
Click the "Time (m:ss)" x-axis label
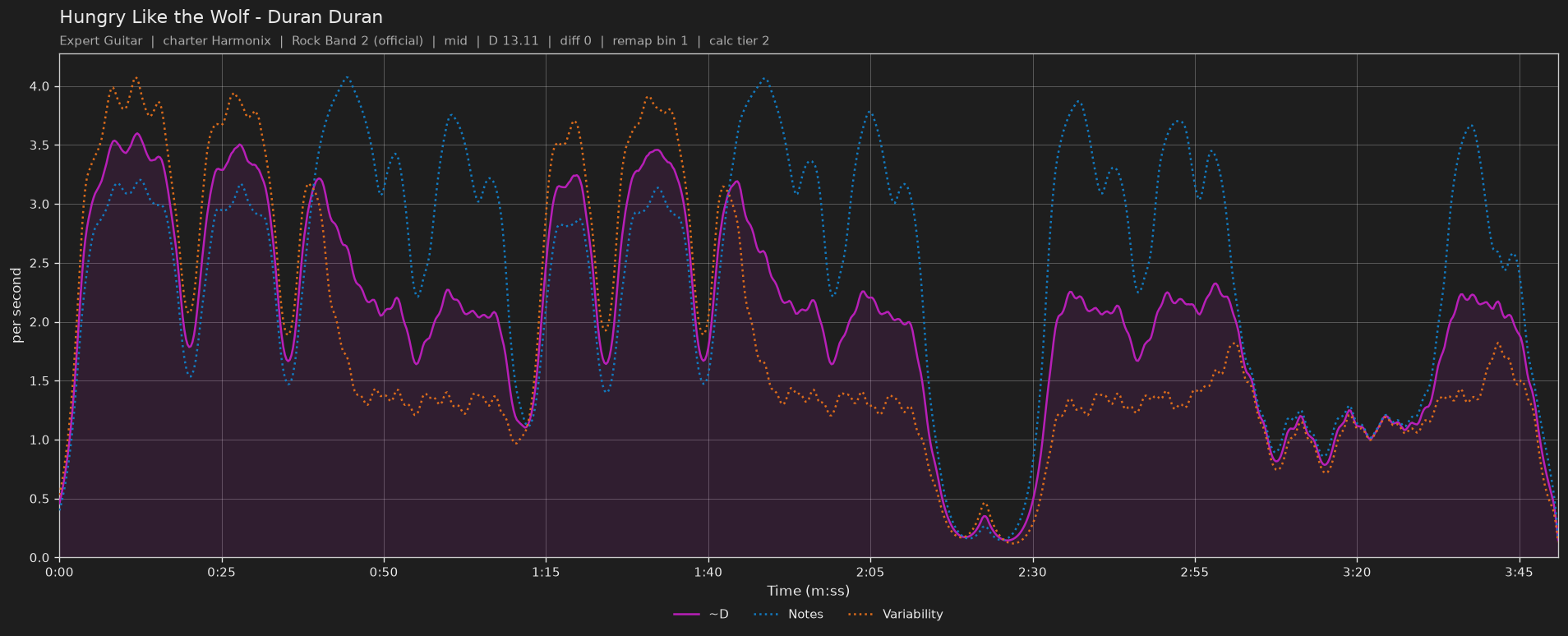pos(809,591)
